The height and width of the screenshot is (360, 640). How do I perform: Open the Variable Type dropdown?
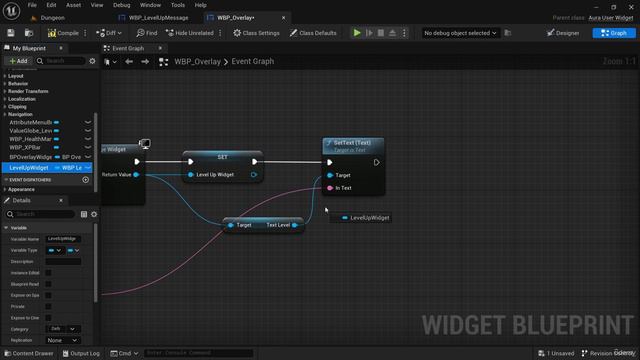pos(55,250)
